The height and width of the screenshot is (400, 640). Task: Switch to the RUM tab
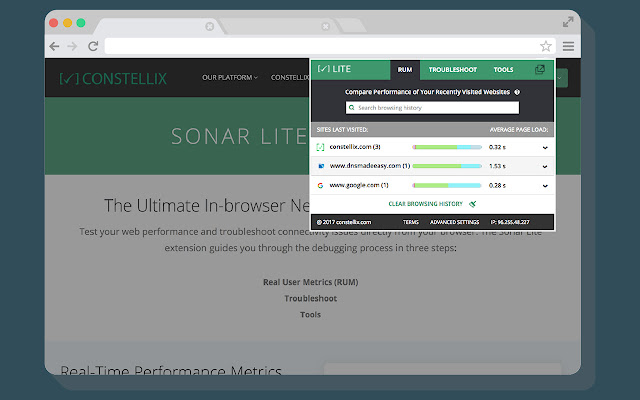pyautogui.click(x=405, y=70)
